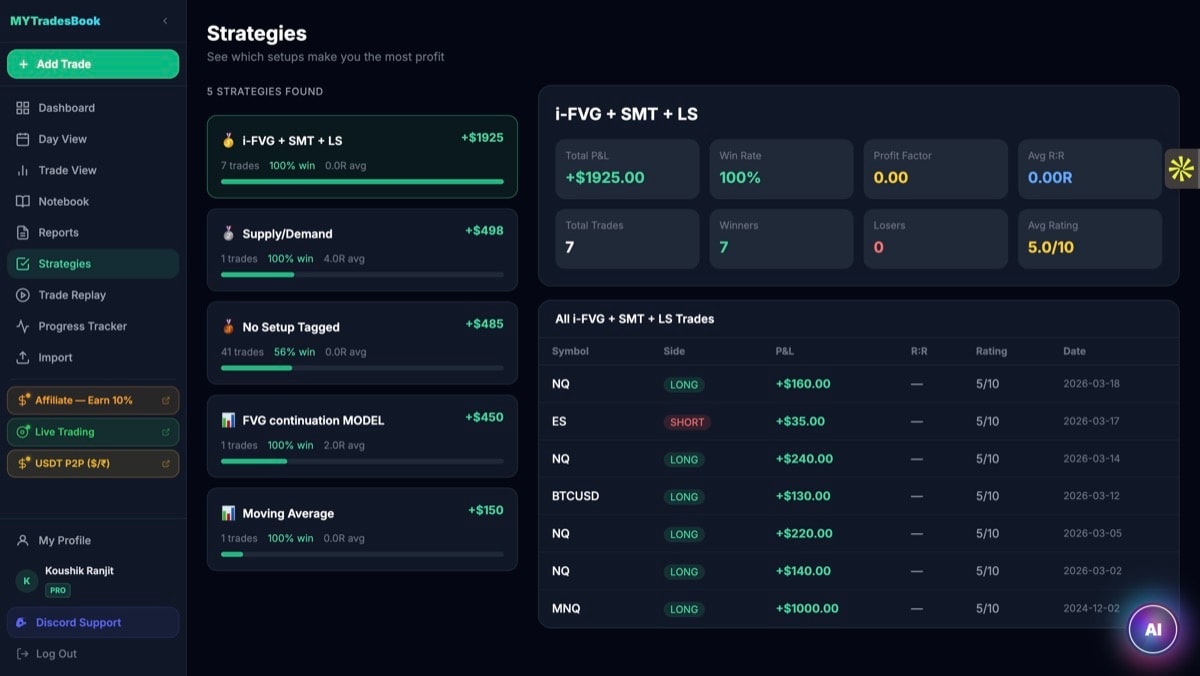Viewport: 1200px width, 676px height.
Task: Click the Add Trade button
Action: click(x=92, y=63)
